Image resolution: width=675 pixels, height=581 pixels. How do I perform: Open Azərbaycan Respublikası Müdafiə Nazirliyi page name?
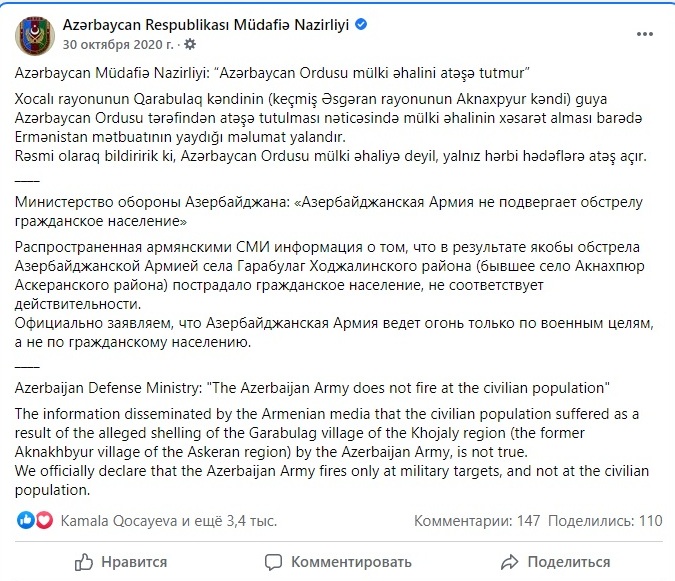[x=206, y=25]
